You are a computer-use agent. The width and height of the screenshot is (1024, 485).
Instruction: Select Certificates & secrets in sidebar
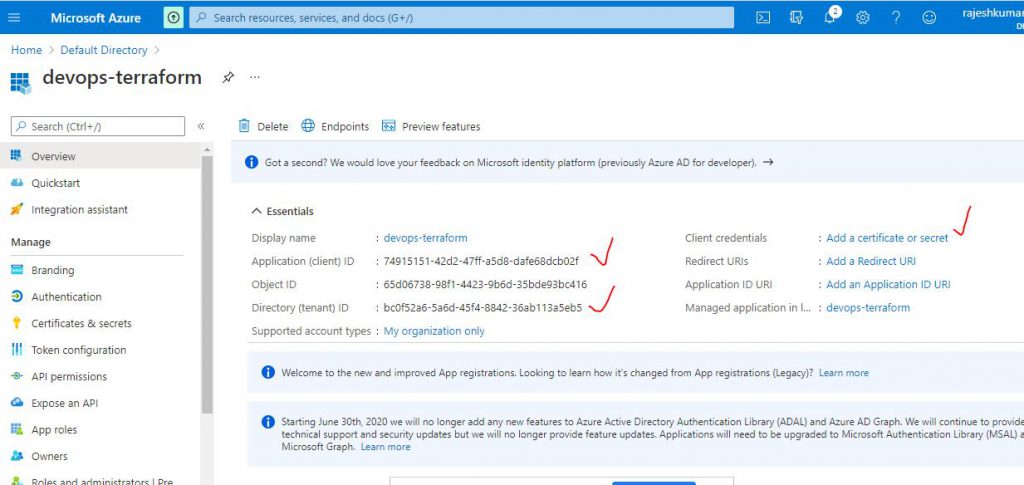click(x=81, y=323)
